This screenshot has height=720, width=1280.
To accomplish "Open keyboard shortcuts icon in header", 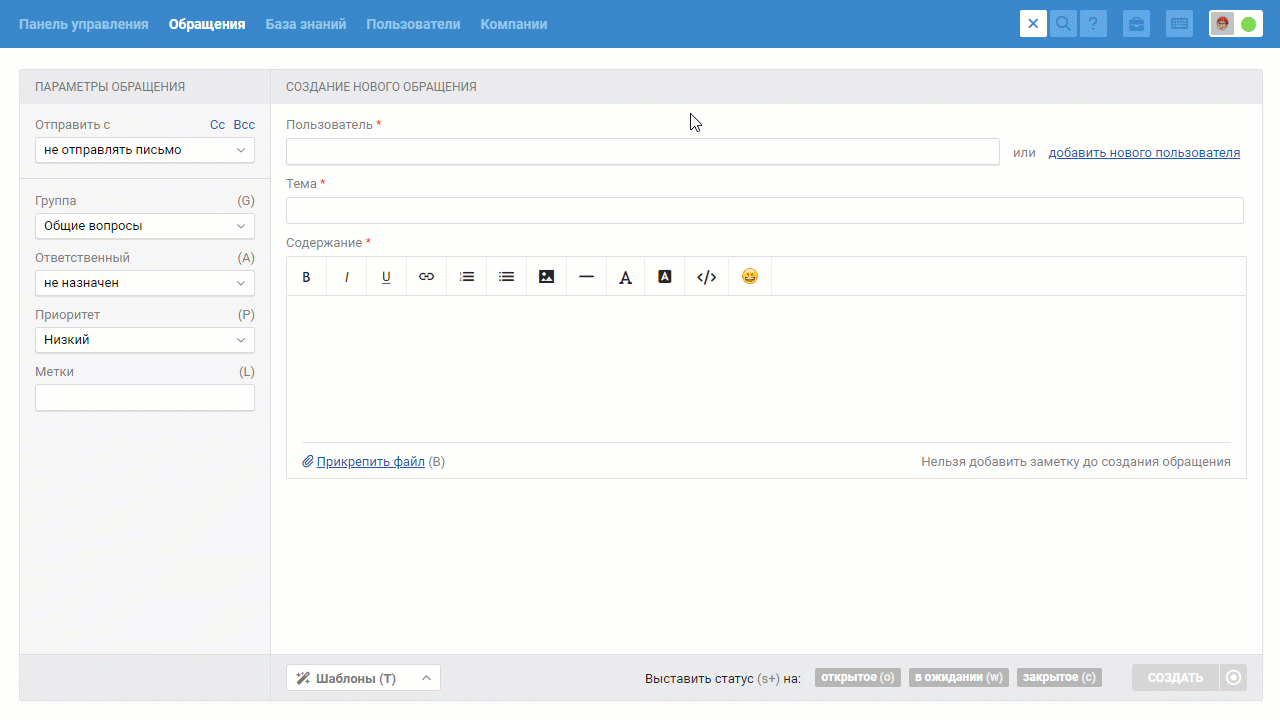I will coord(1180,24).
